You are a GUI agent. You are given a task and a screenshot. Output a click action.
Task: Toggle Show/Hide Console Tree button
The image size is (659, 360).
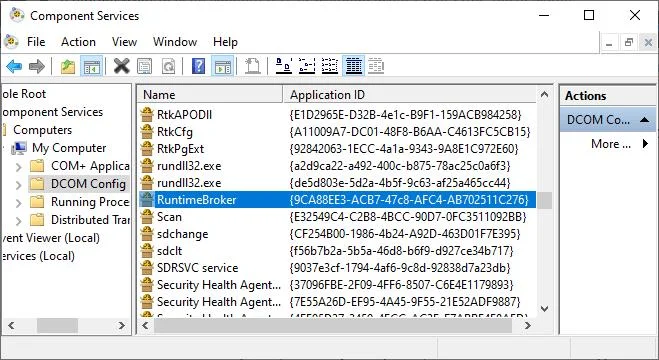[91, 66]
